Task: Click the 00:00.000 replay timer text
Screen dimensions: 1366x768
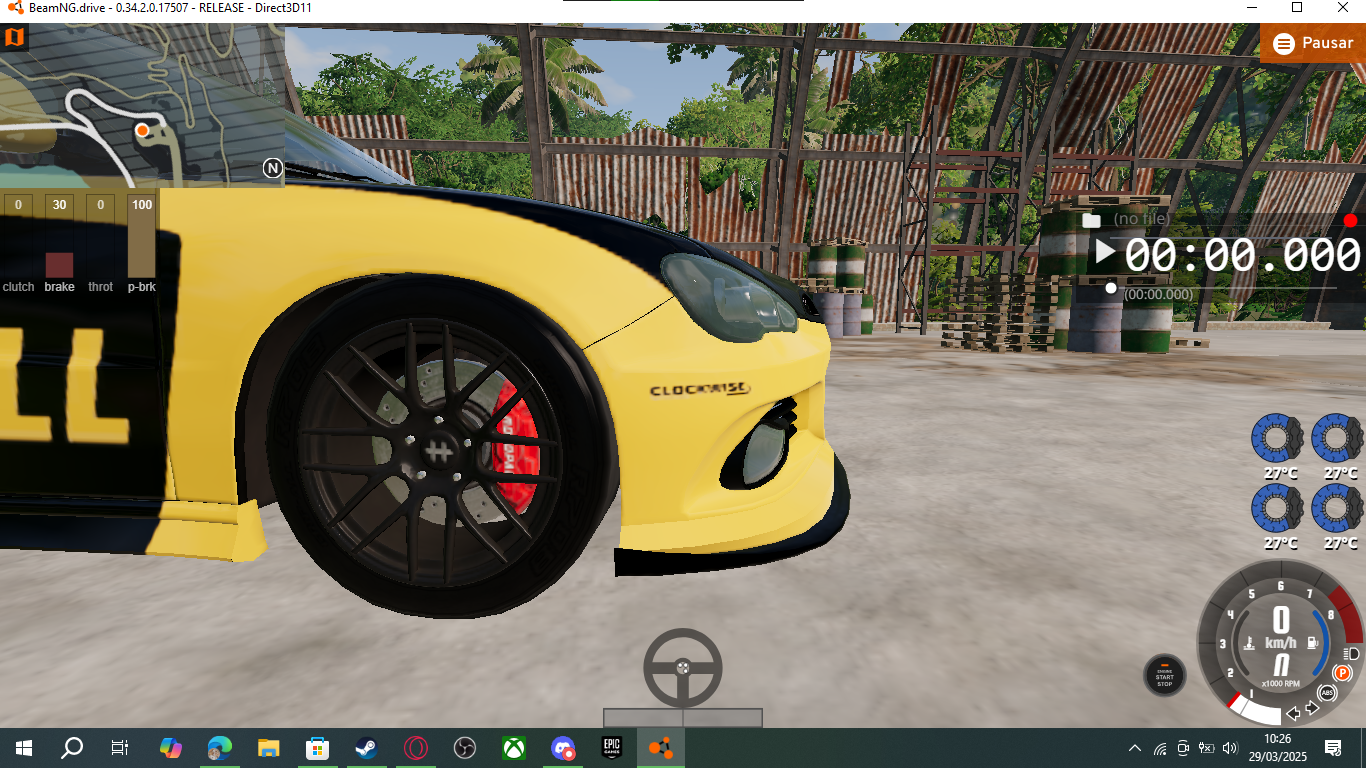Action: [1242, 255]
